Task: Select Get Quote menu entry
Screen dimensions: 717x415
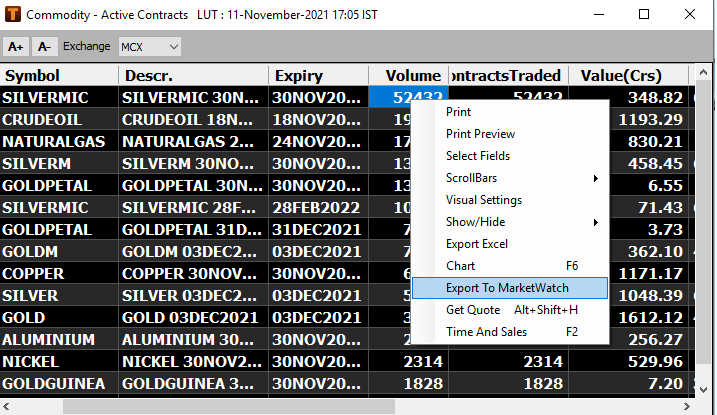Action: click(x=472, y=310)
